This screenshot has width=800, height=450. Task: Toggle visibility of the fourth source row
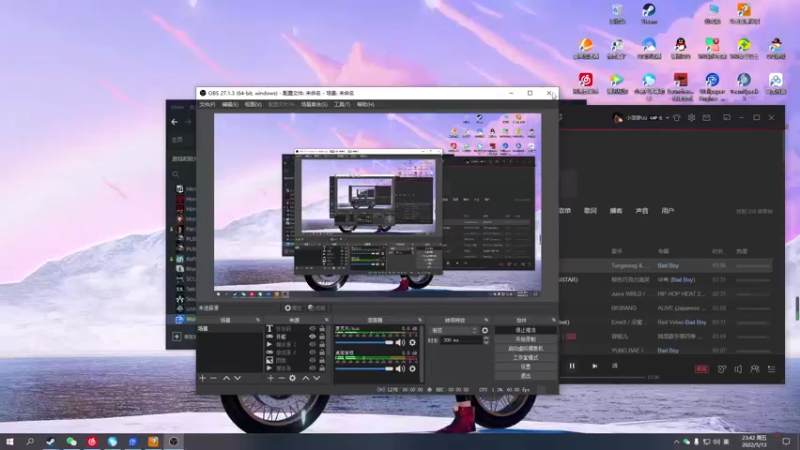tap(312, 353)
